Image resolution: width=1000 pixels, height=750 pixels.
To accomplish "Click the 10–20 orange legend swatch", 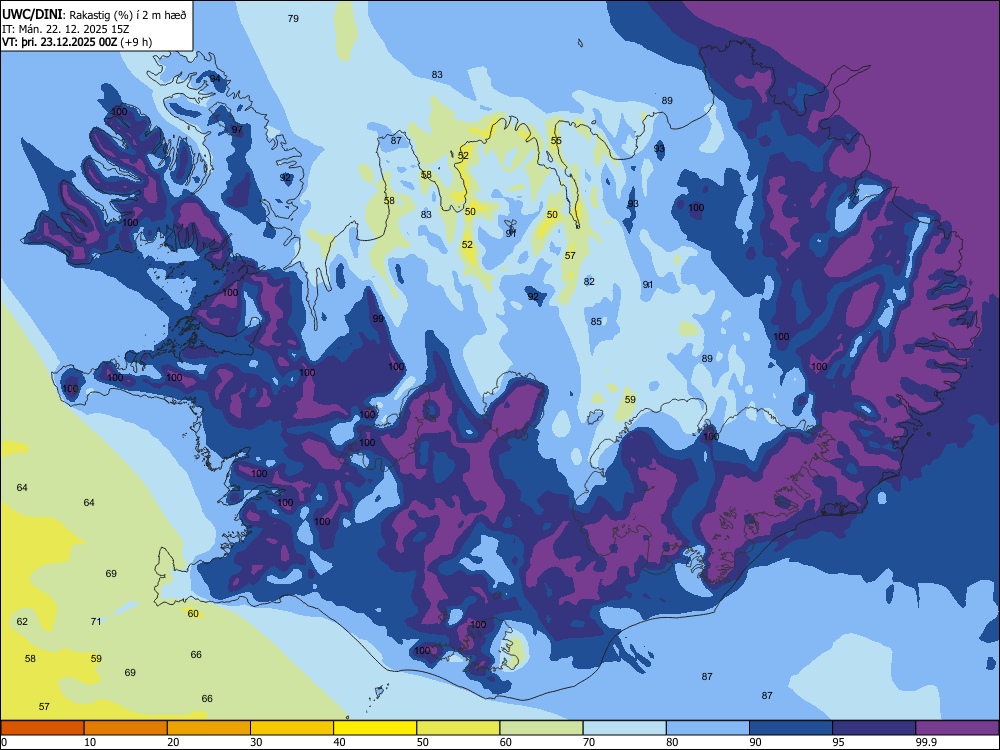I will click(126, 728).
